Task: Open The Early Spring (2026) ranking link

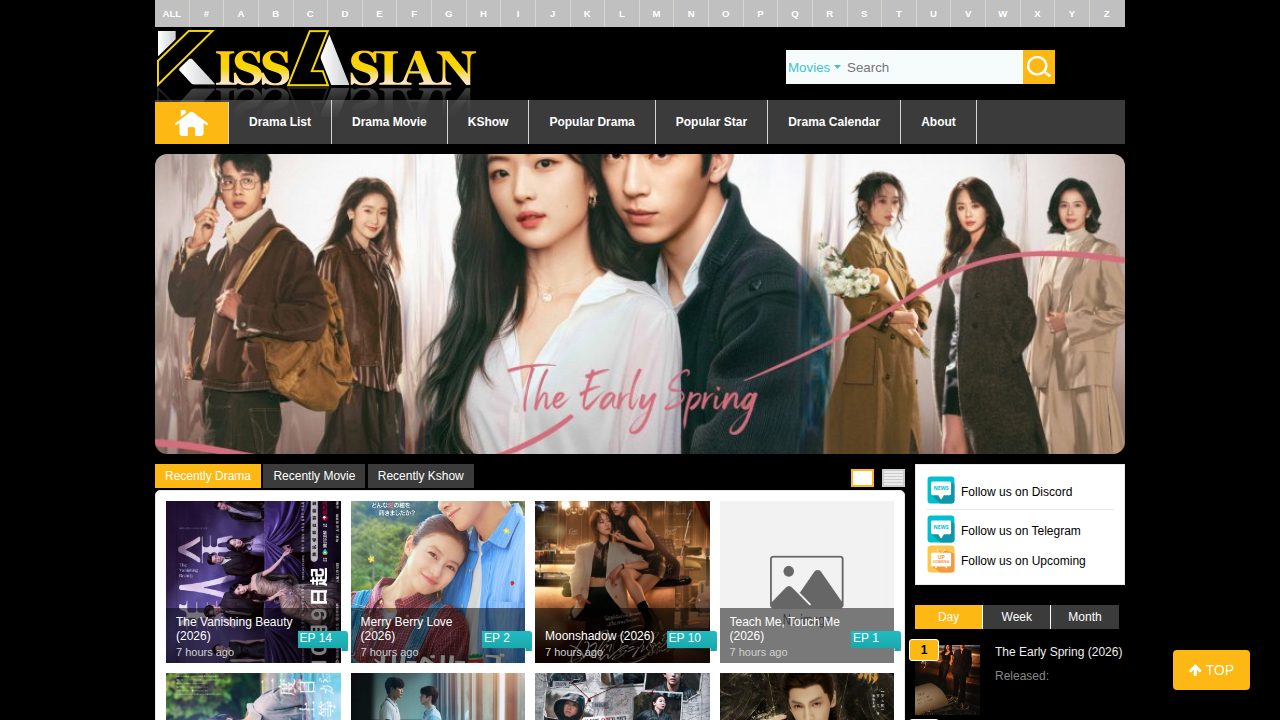Action: [x=1058, y=652]
